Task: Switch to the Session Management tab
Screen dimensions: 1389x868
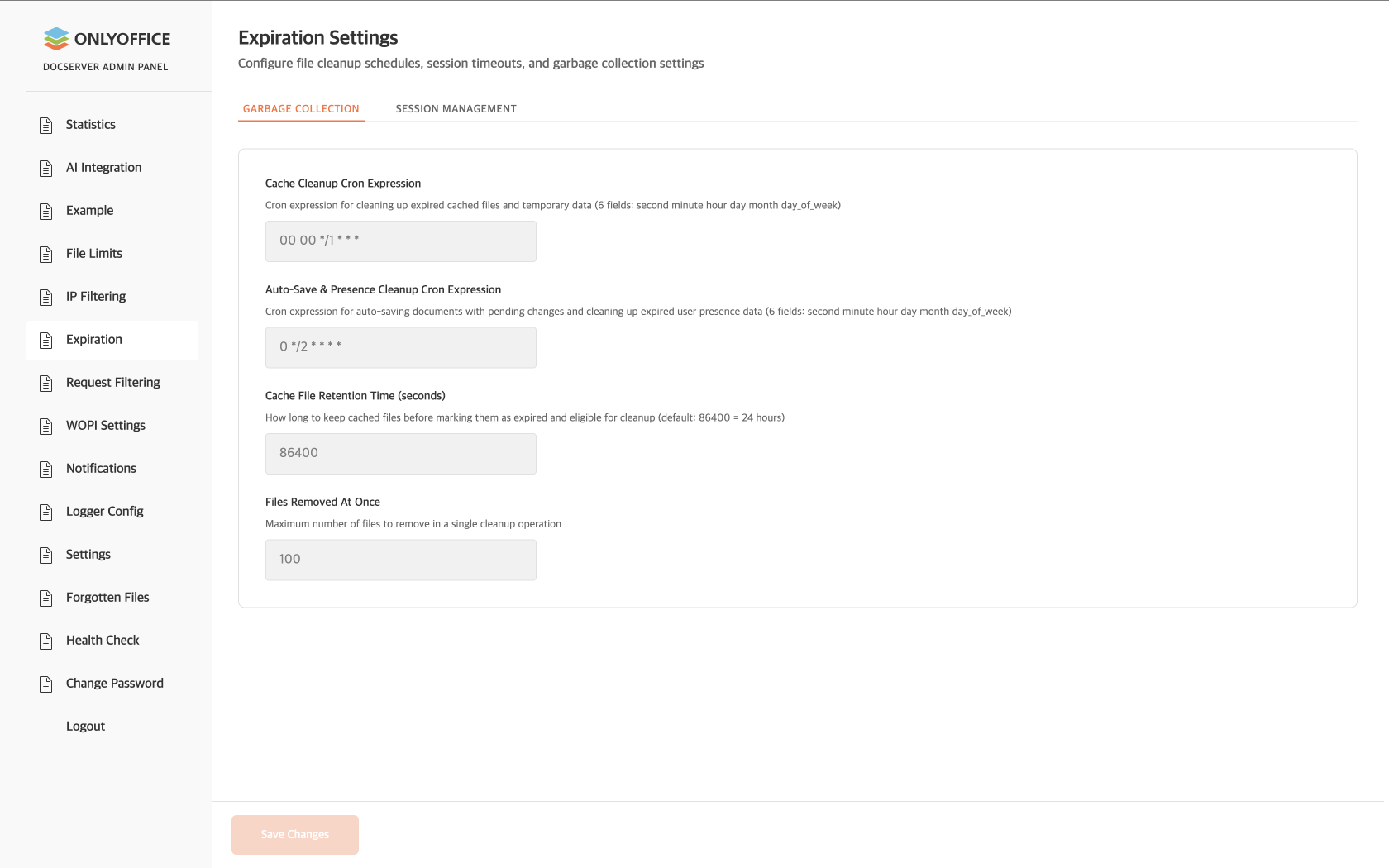Action: click(456, 109)
